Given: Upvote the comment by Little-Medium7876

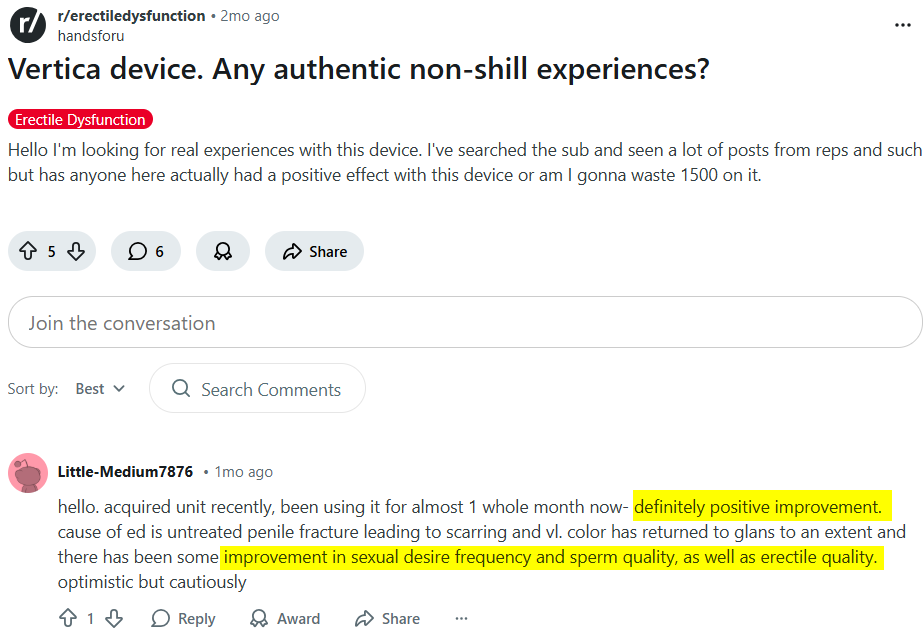Looking at the screenshot, I should click(x=67, y=619).
